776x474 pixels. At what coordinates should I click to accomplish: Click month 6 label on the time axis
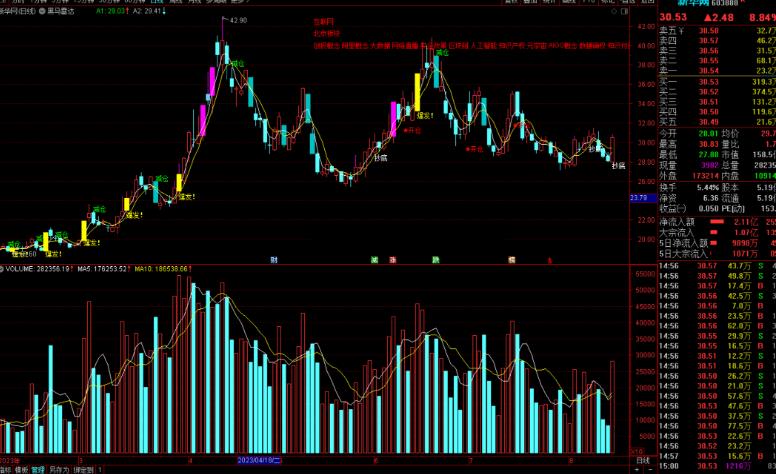tap(375, 461)
